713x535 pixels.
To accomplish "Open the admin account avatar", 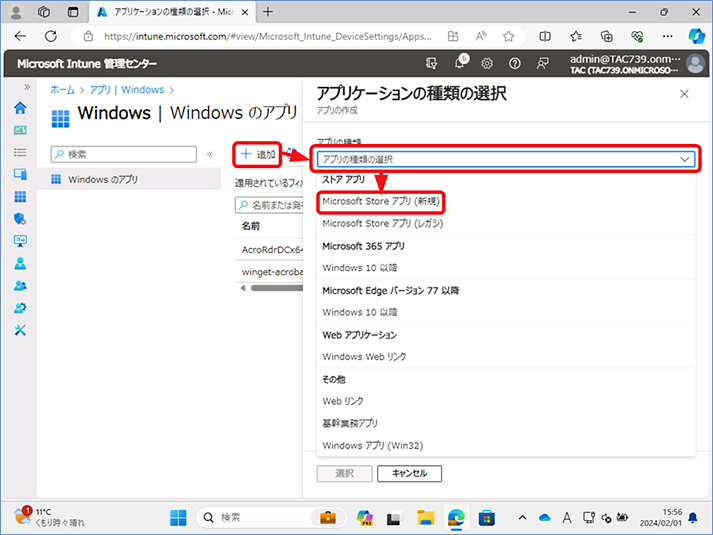I will coord(695,64).
